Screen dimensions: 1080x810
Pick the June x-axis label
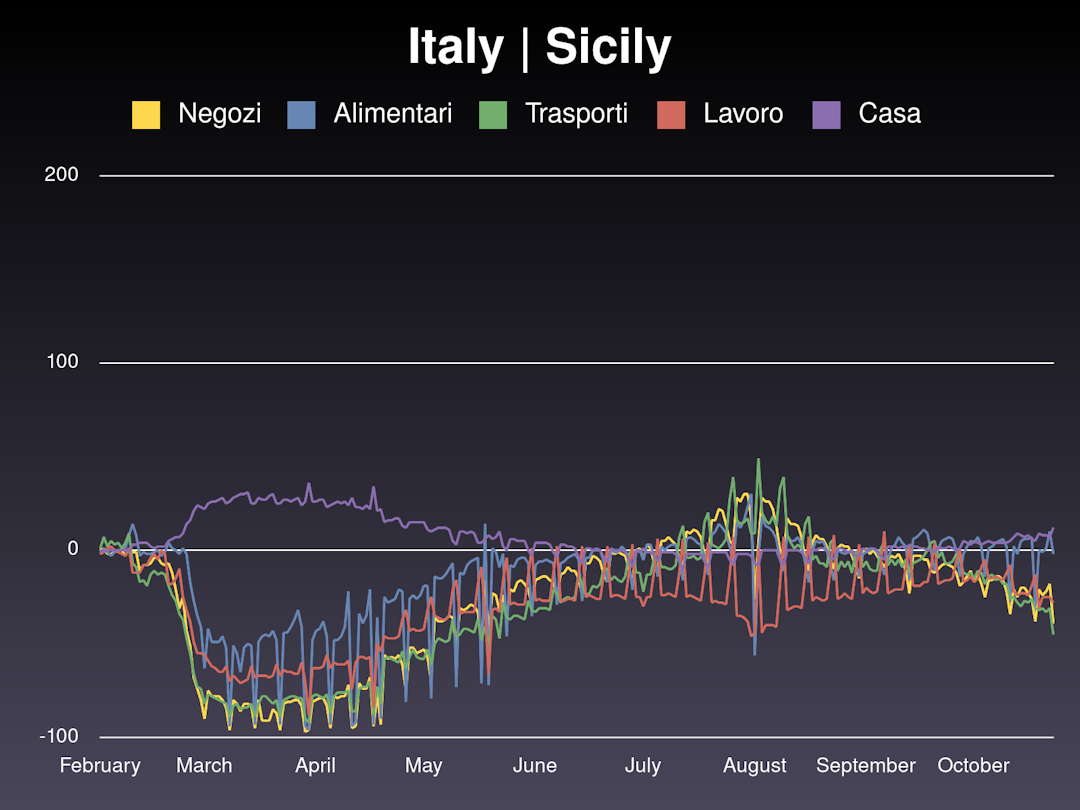point(535,766)
